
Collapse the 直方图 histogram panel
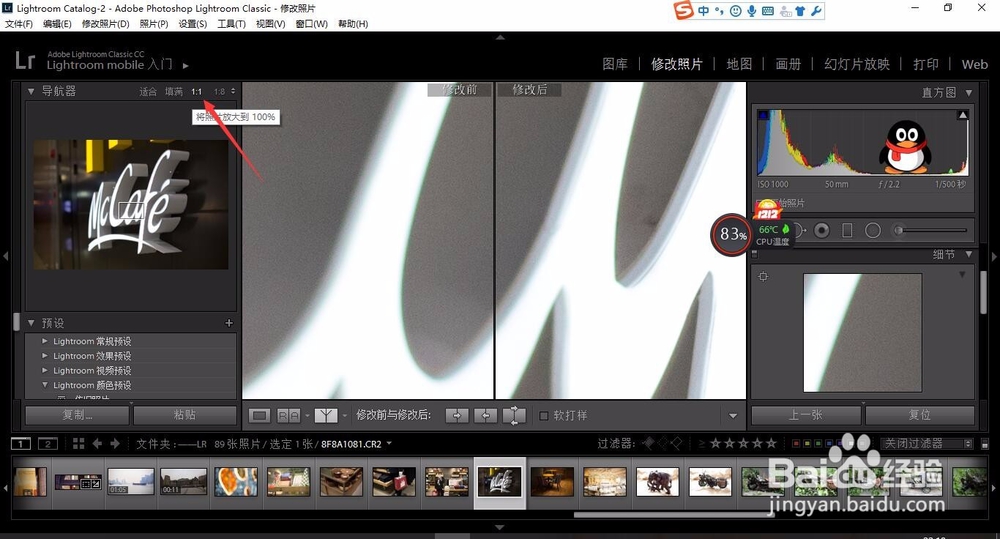[x=969, y=92]
